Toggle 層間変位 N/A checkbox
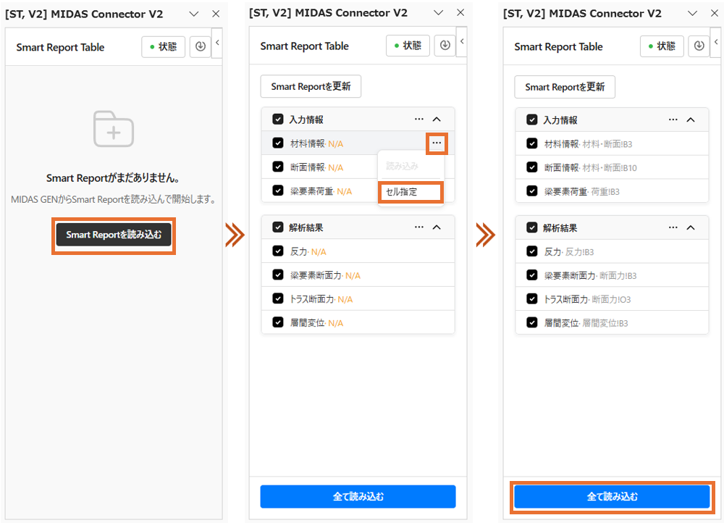 278,322
